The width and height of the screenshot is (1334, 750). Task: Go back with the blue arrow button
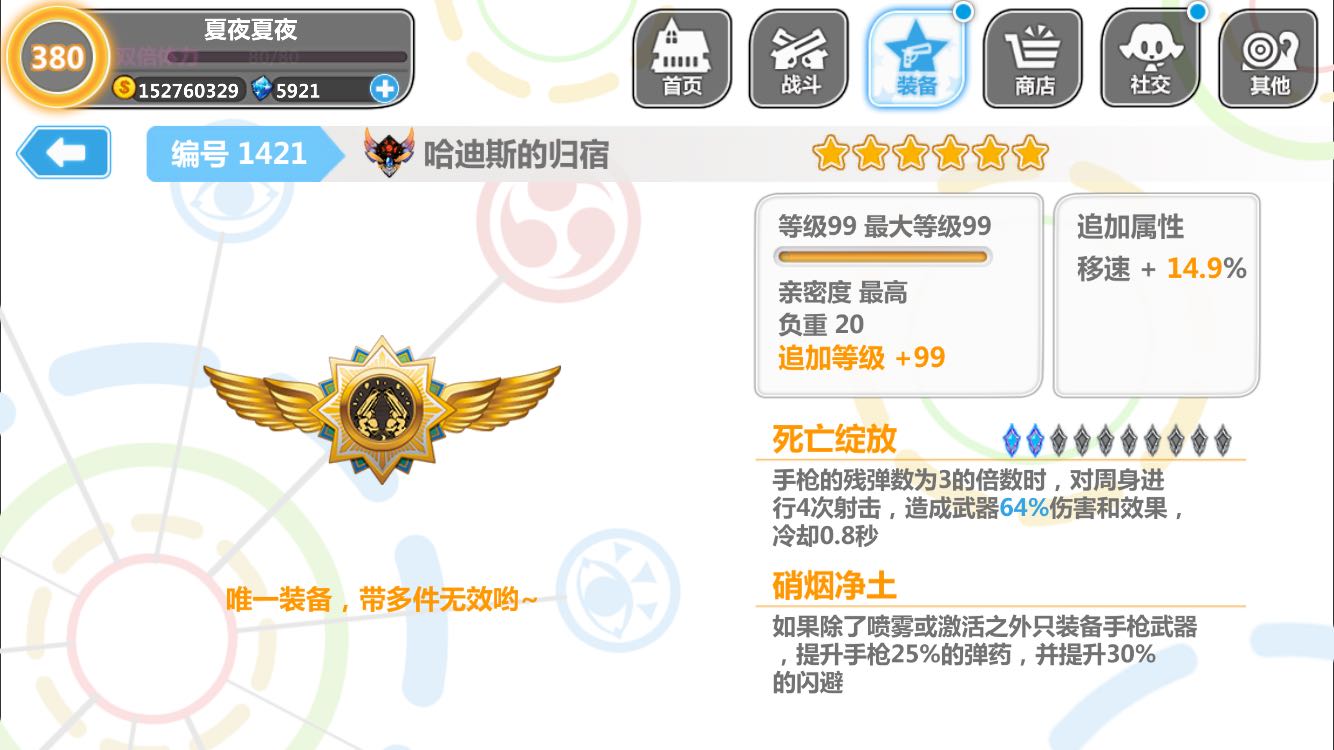tap(64, 153)
